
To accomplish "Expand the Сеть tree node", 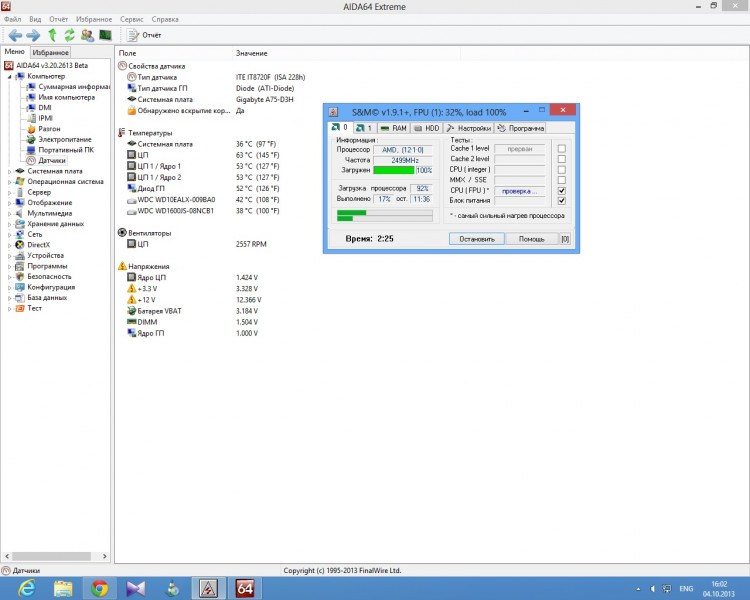I will [x=9, y=234].
